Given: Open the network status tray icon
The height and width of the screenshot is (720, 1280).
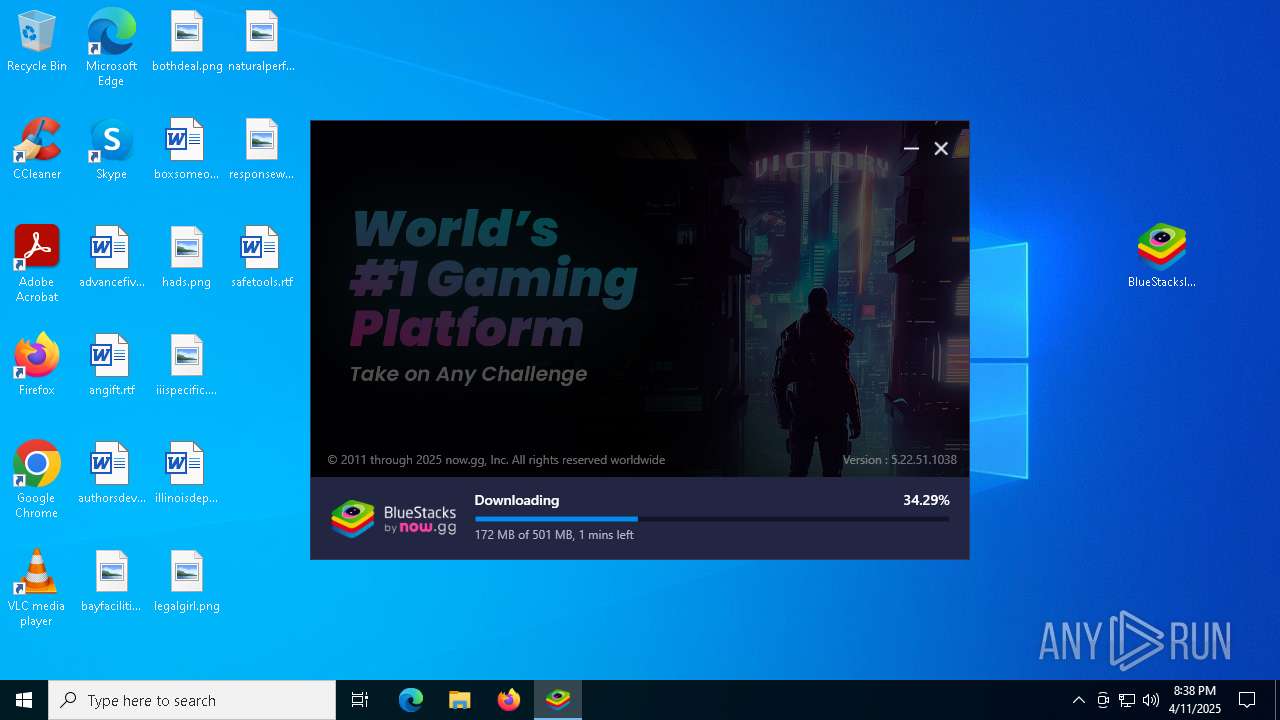Looking at the screenshot, I should point(1127,700).
